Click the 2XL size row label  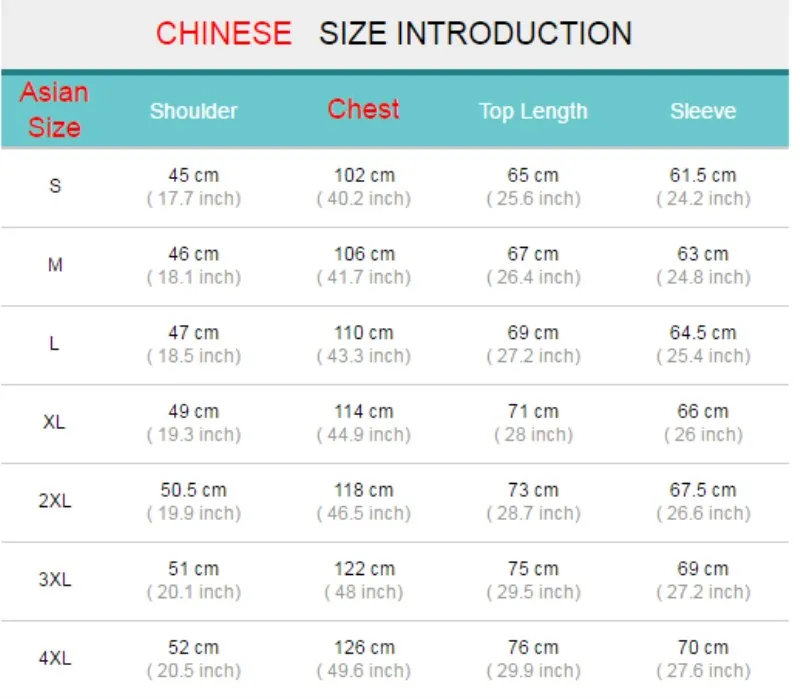pyautogui.click(x=55, y=501)
